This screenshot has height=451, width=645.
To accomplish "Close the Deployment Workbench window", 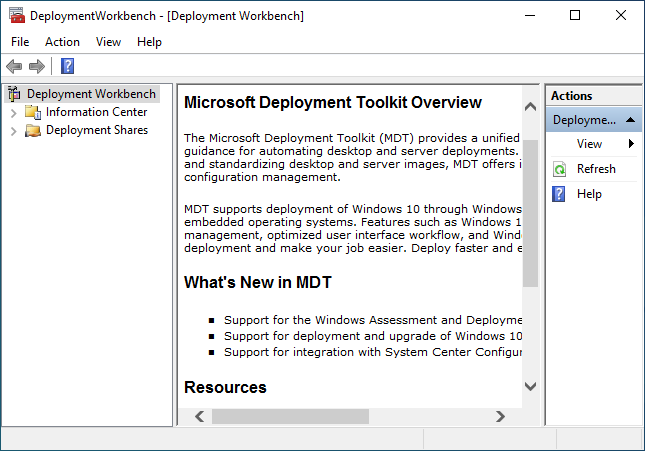I will (621, 16).
